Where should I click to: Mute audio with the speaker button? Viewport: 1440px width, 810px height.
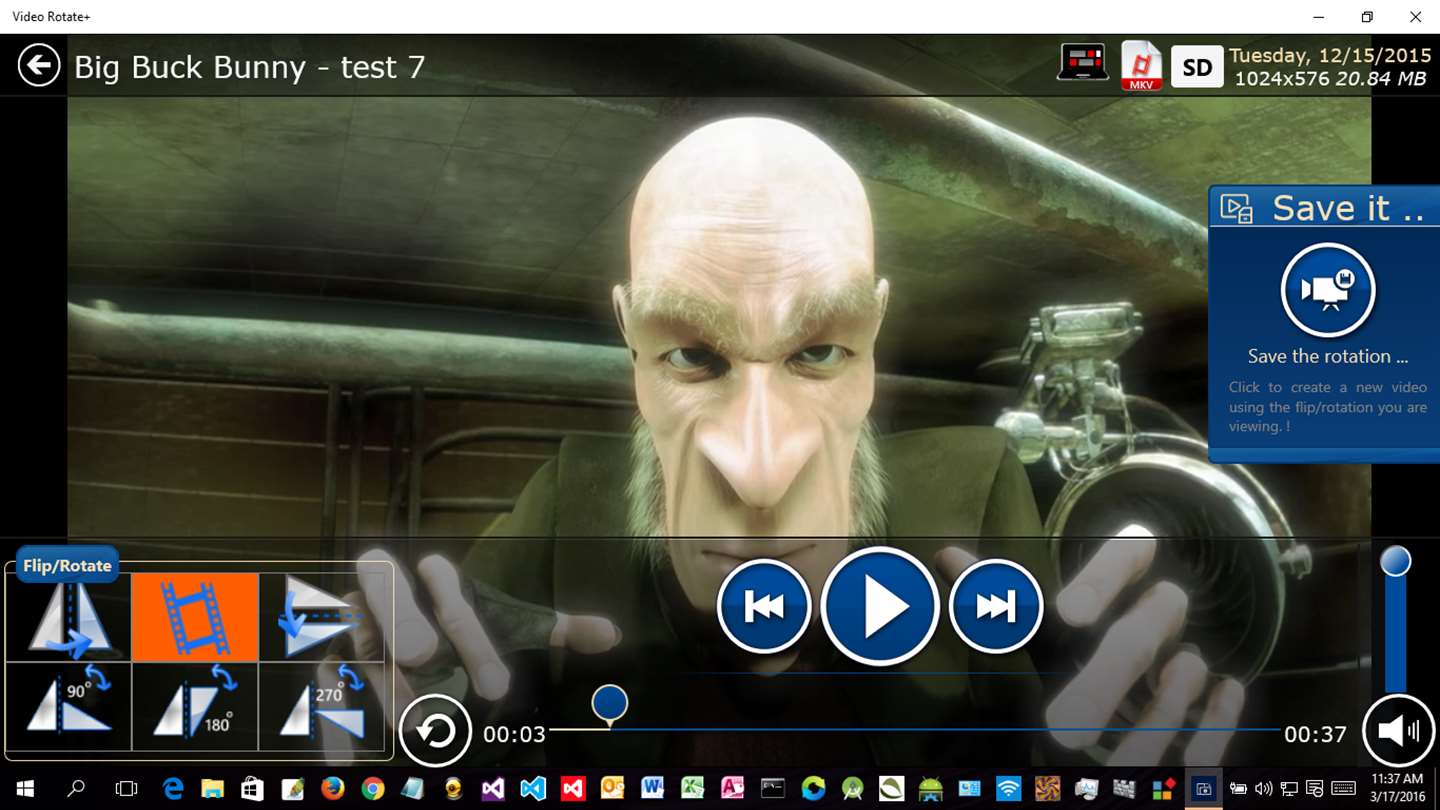(x=1399, y=731)
